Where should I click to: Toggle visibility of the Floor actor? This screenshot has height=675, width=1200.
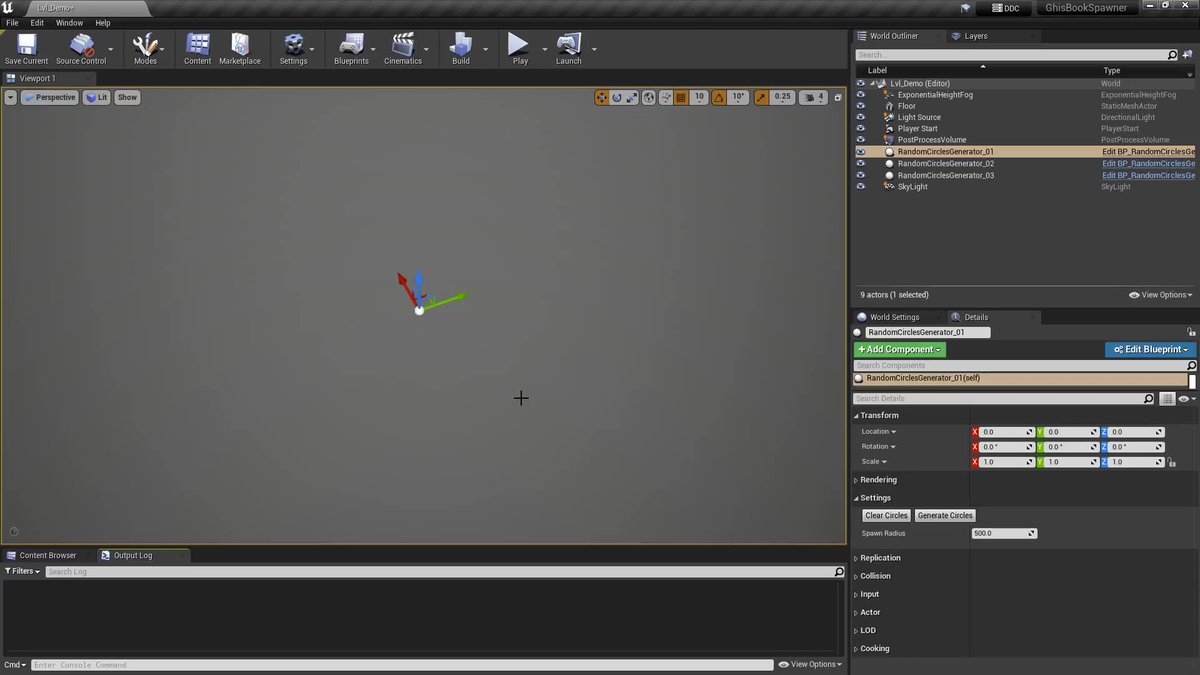coord(860,106)
